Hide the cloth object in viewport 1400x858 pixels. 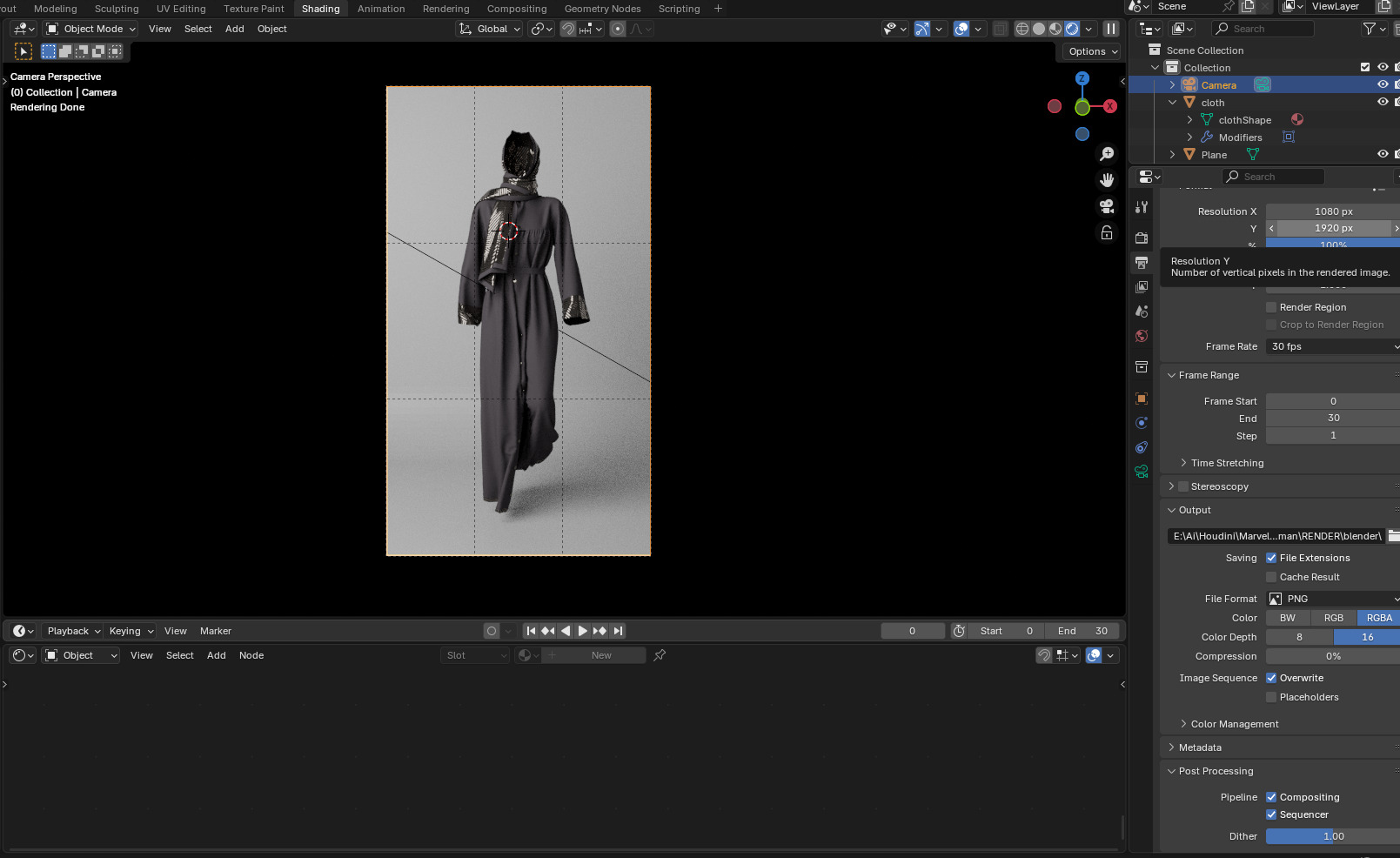tap(1383, 102)
